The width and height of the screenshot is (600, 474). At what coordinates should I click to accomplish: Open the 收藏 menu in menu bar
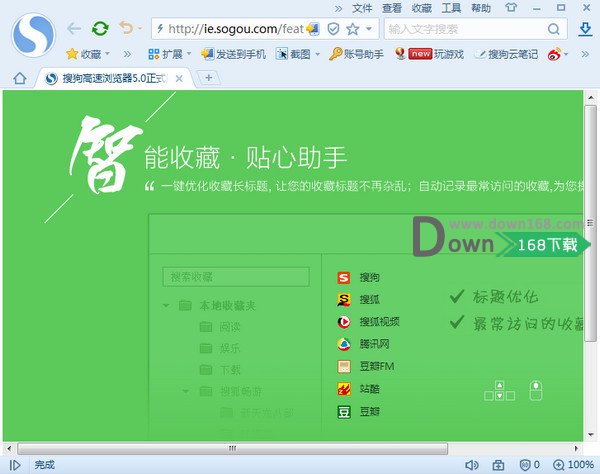[x=422, y=8]
